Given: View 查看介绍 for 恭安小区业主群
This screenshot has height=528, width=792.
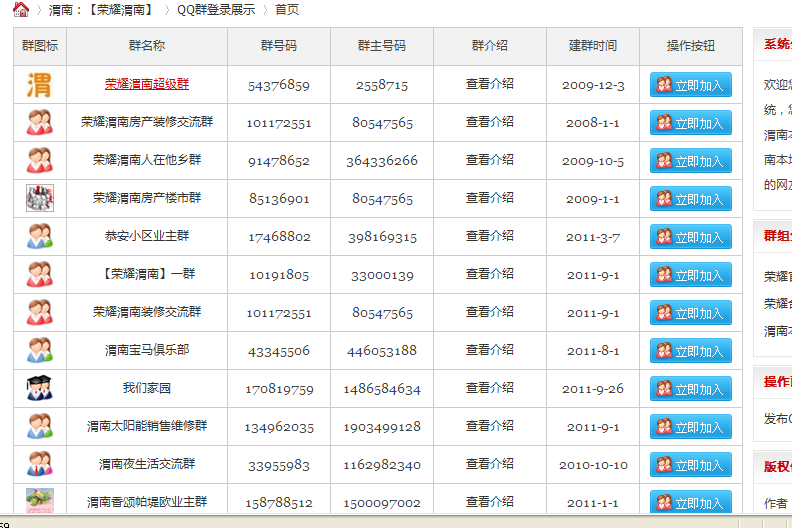Looking at the screenshot, I should point(489,235).
